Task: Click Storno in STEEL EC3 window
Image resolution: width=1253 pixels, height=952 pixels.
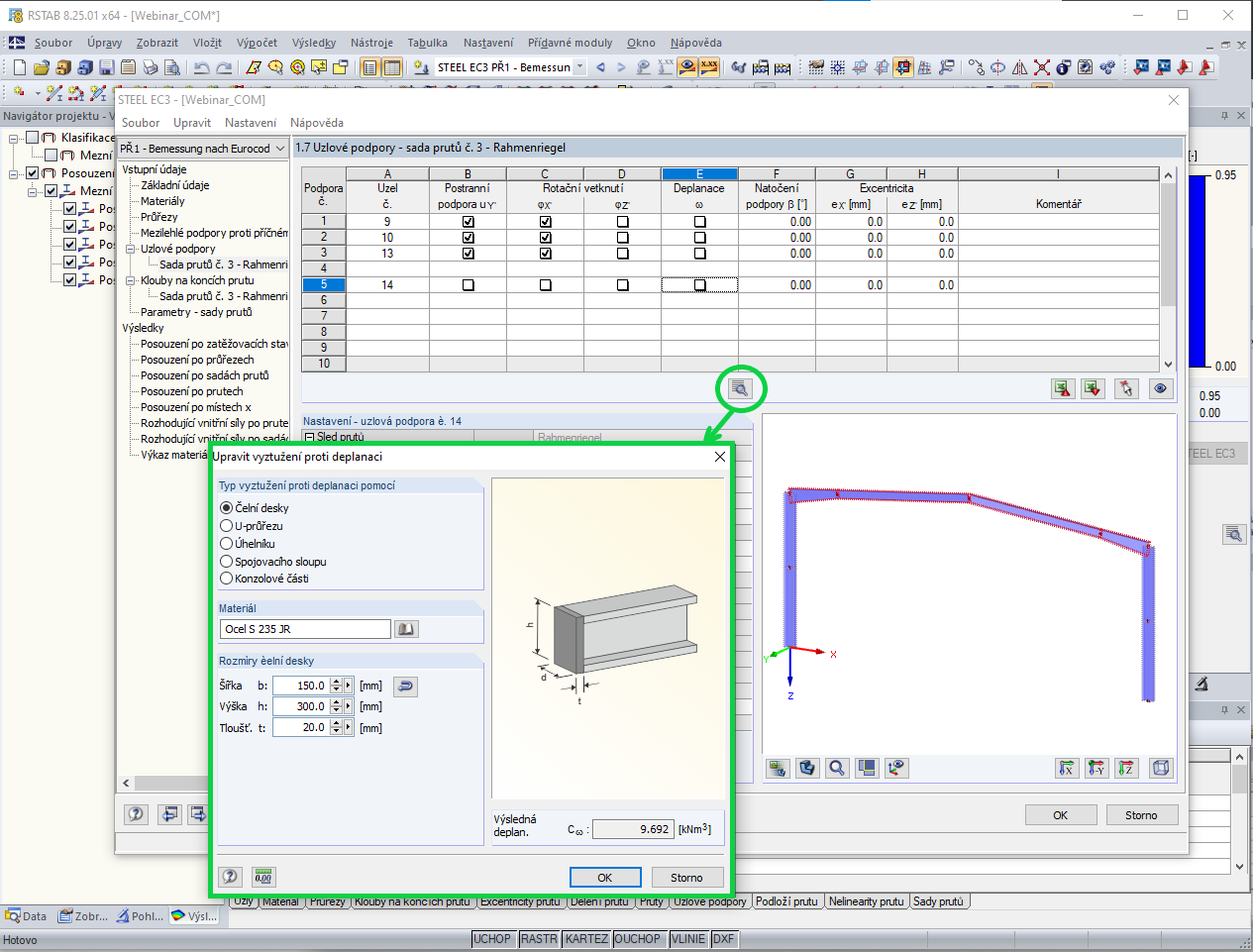Action: pos(1141,815)
